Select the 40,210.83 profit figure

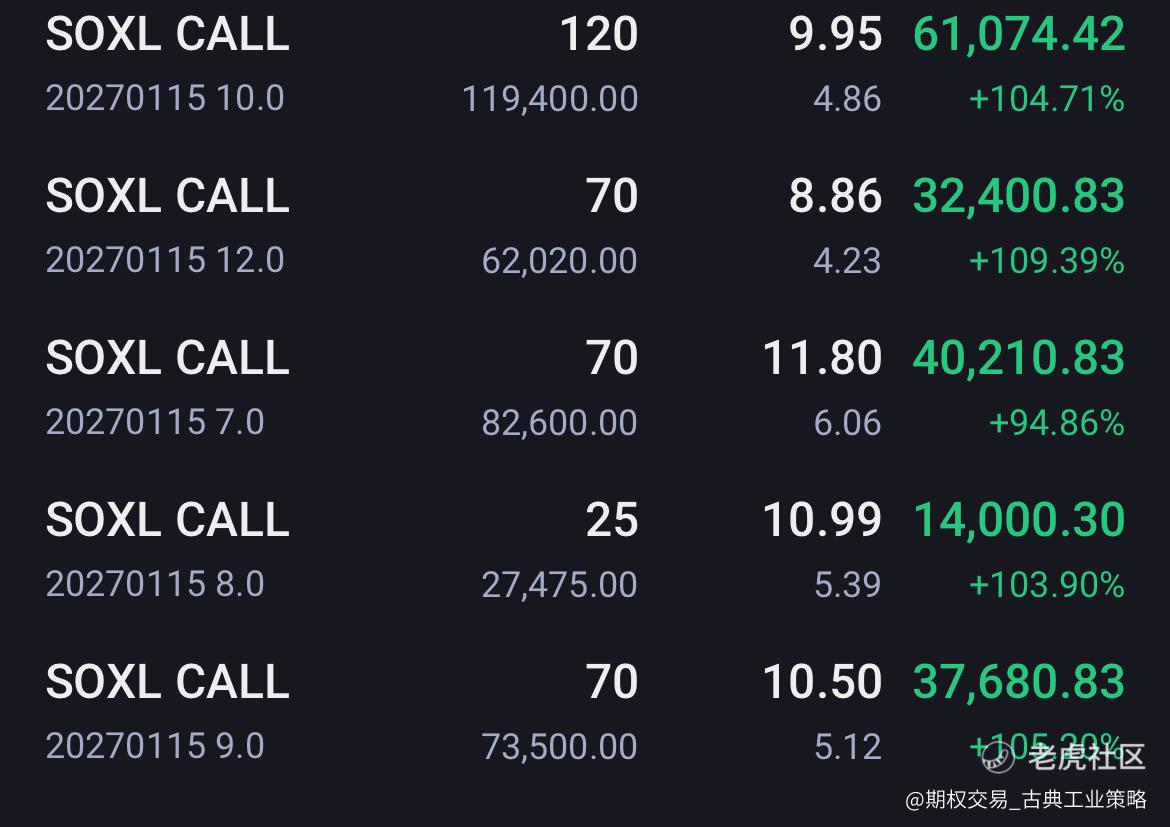click(1019, 358)
